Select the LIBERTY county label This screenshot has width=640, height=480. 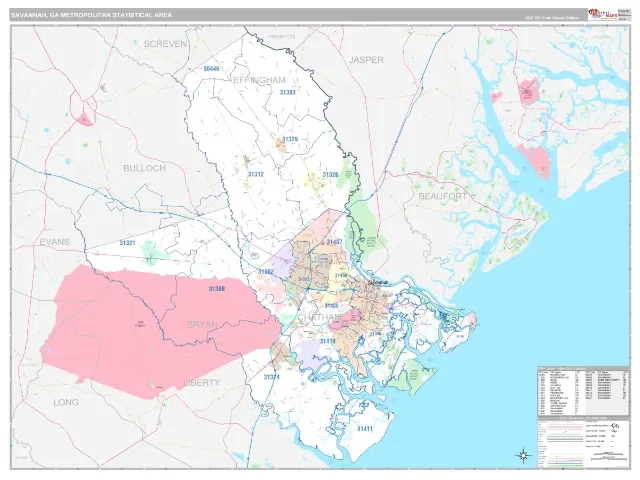click(202, 383)
